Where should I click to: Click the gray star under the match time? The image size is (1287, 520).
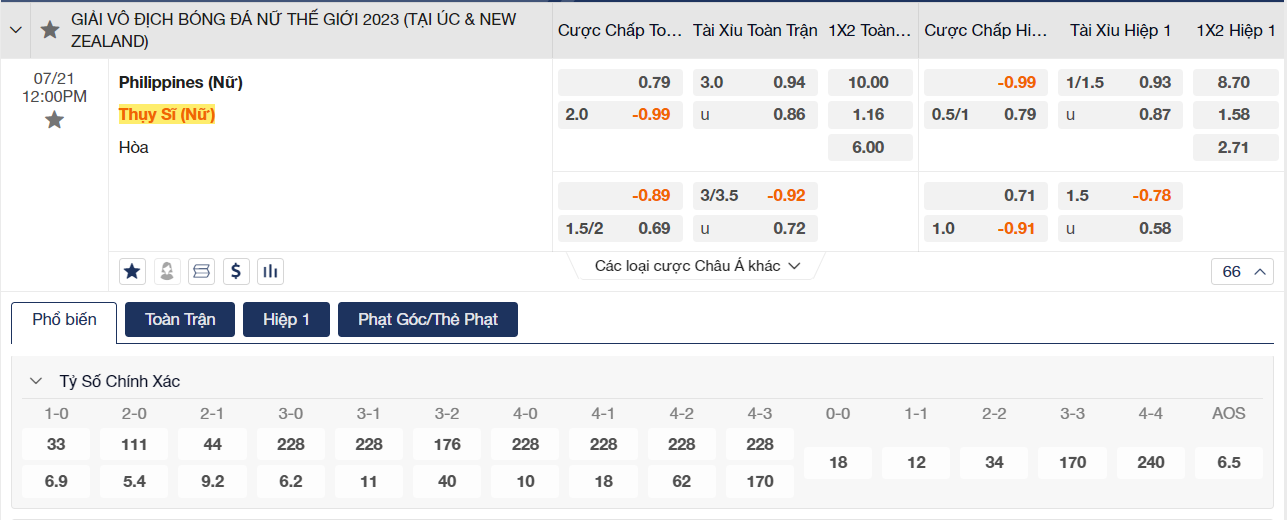54,120
